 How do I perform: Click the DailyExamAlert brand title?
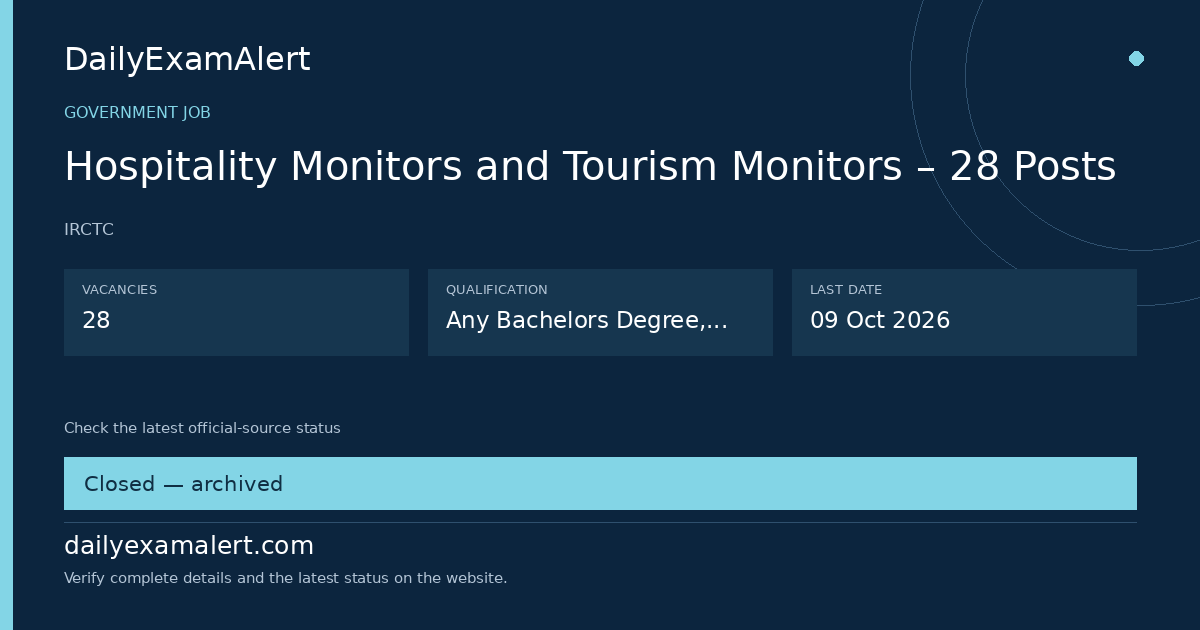pyautogui.click(x=187, y=60)
